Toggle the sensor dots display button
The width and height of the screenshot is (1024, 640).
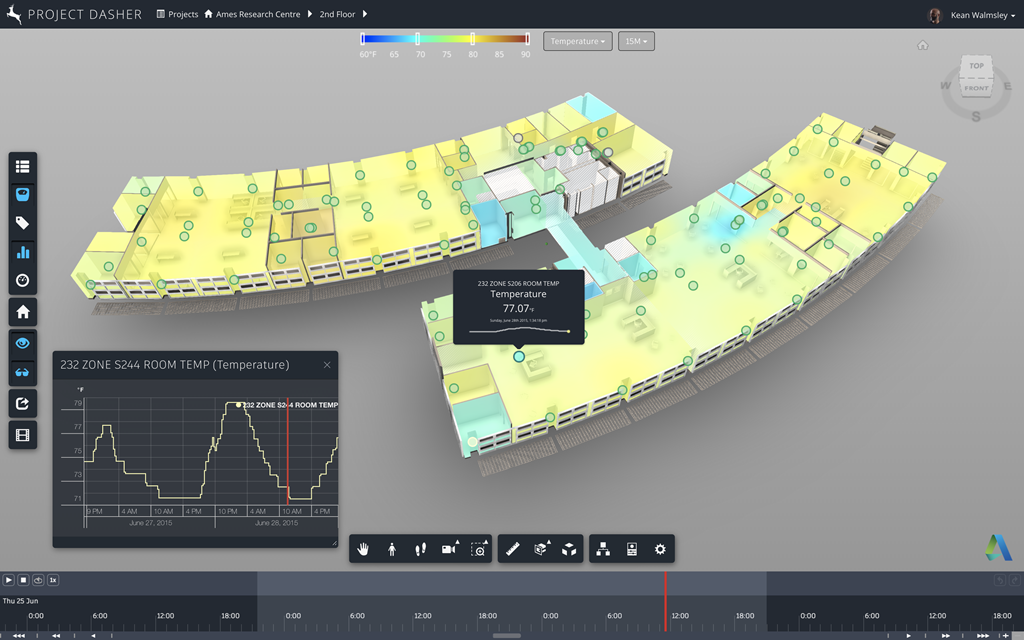tap(23, 194)
